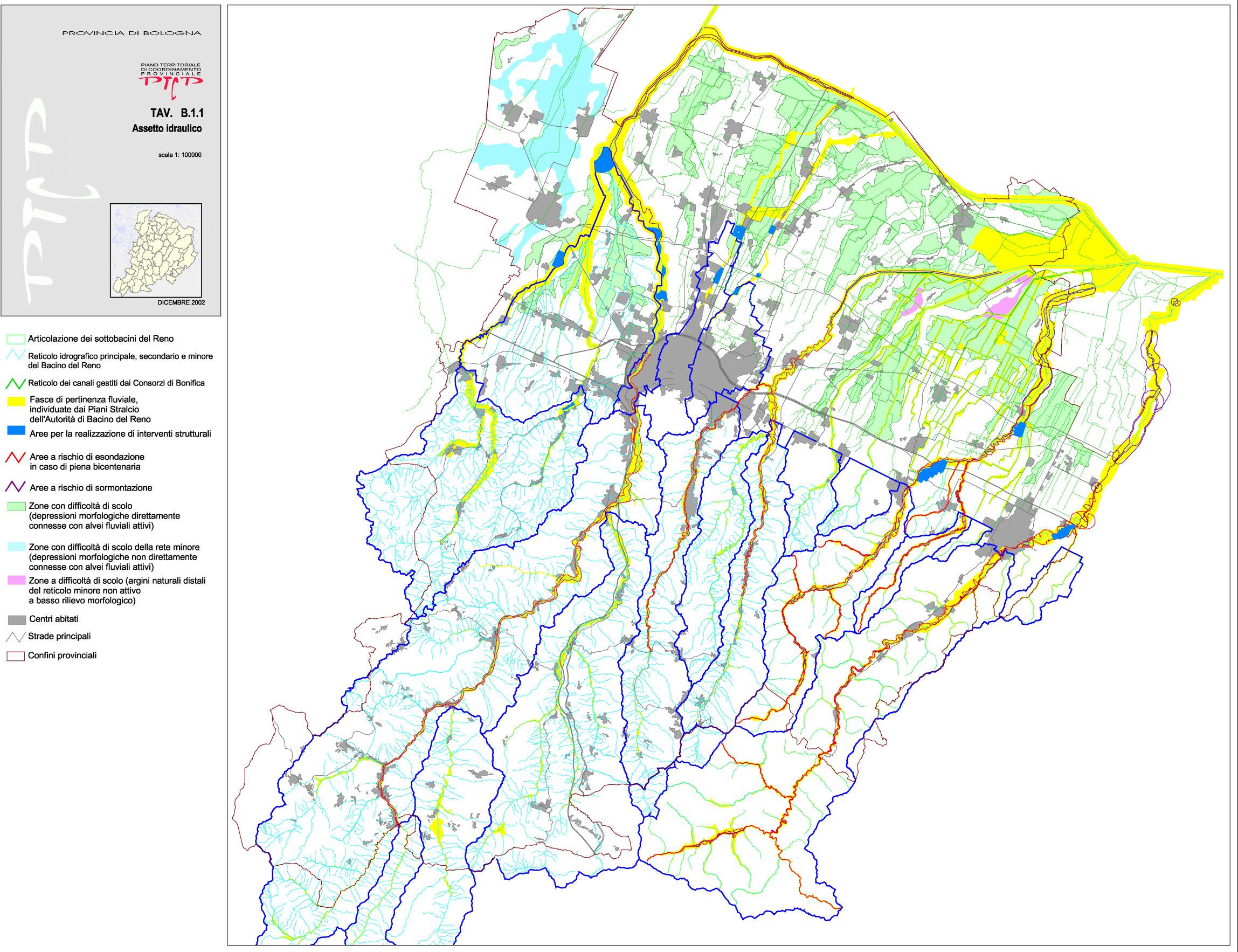Click 'Aree a rischio di sormontazione' label
1238x952 pixels.
point(91,487)
